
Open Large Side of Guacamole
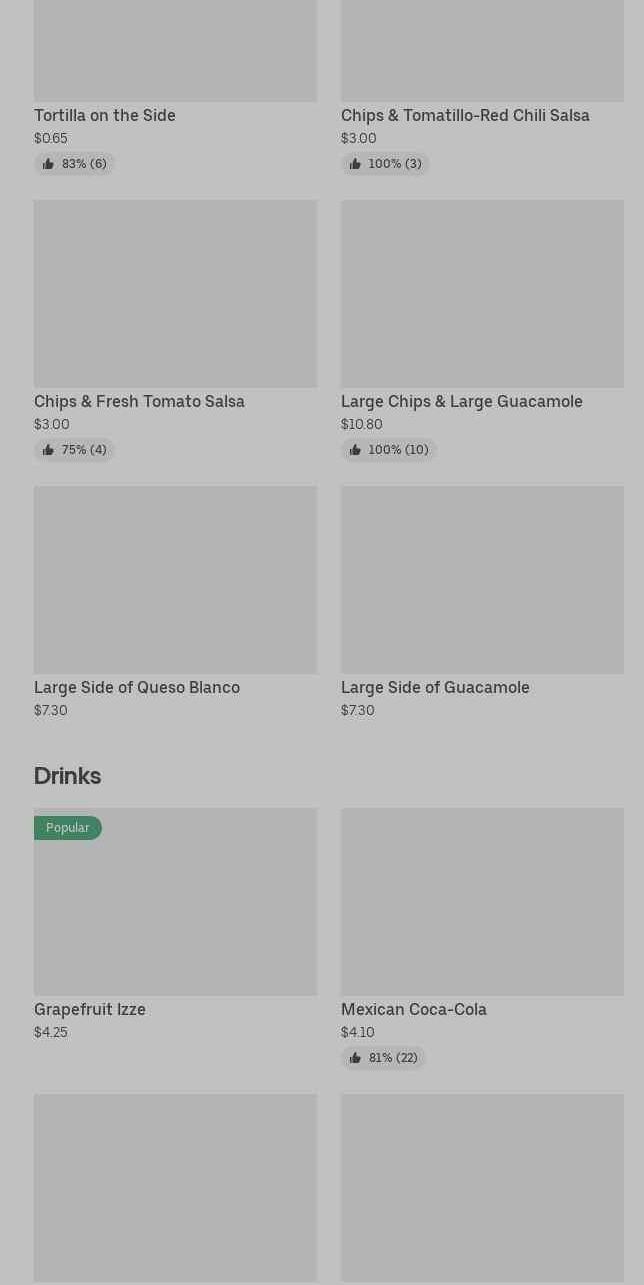[x=434, y=687]
